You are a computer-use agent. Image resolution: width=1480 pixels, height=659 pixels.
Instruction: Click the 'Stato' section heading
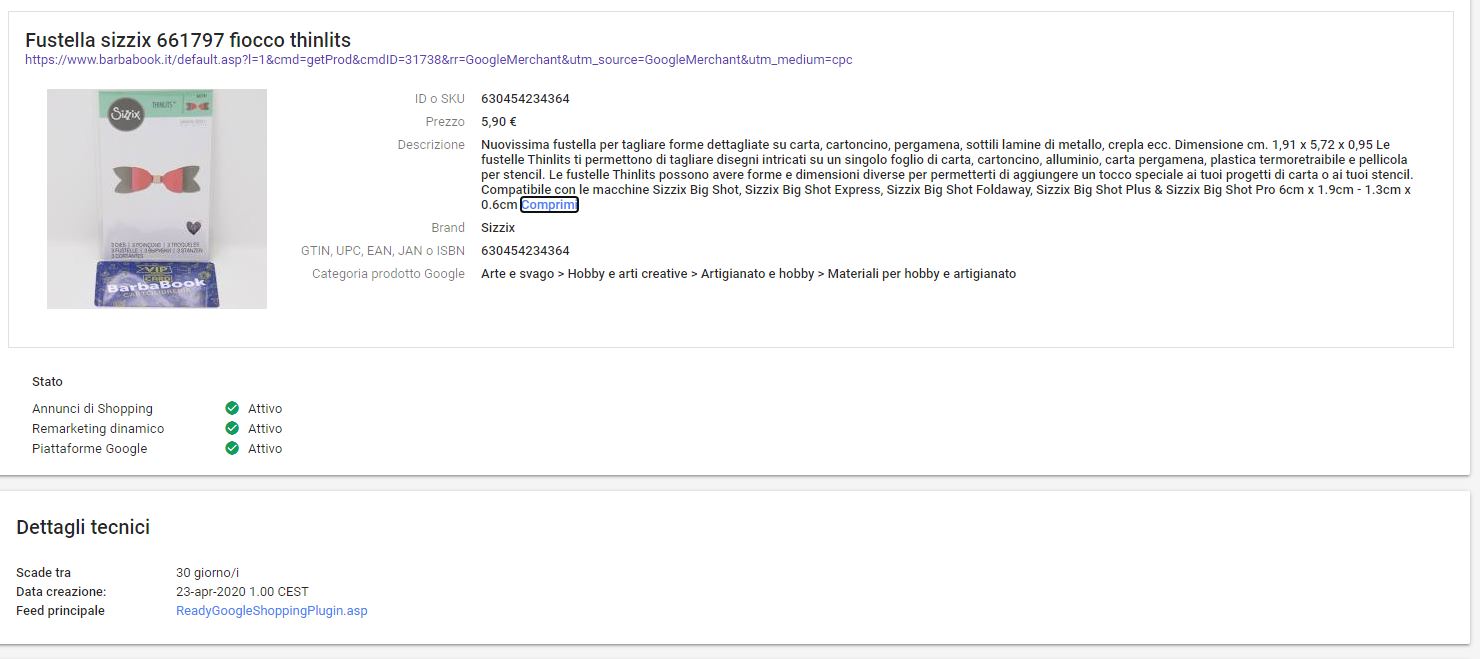(47, 382)
